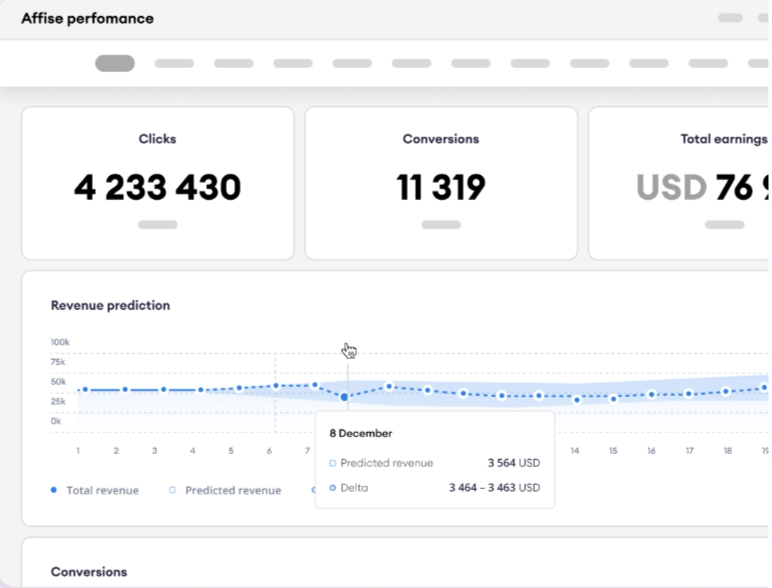Viewport: 772px width, 588px height.
Task: Click the gray pill under the Clicks value
Action: tap(158, 225)
